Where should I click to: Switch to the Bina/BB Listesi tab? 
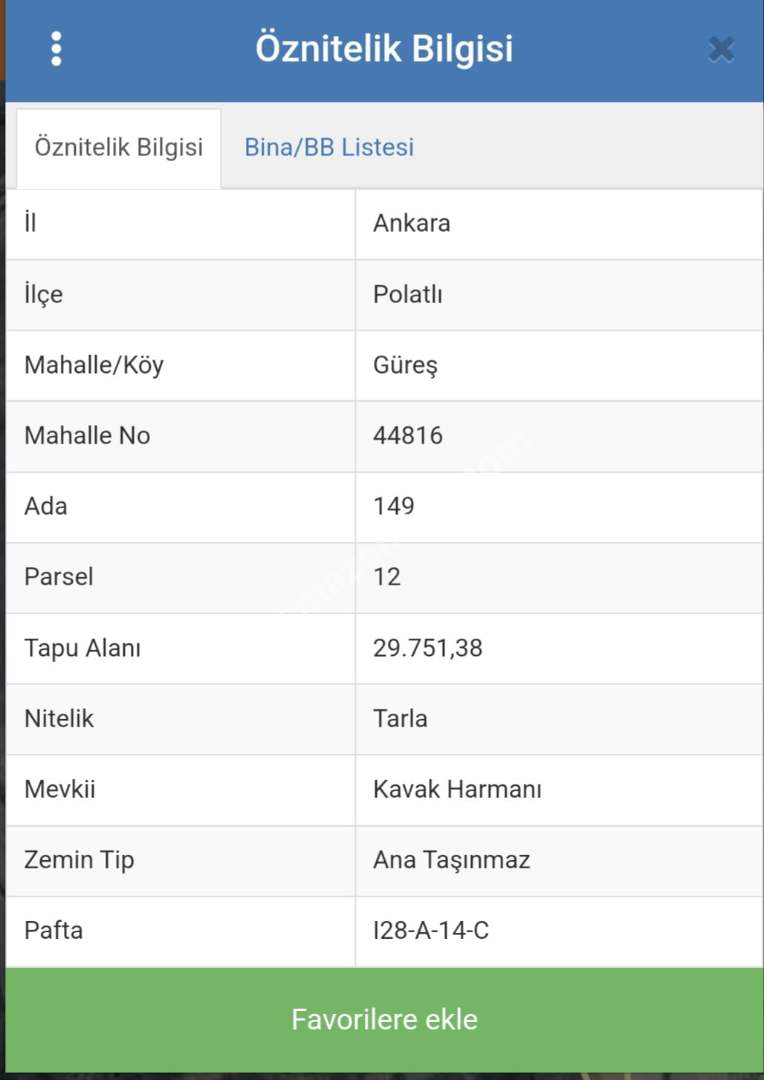click(329, 148)
